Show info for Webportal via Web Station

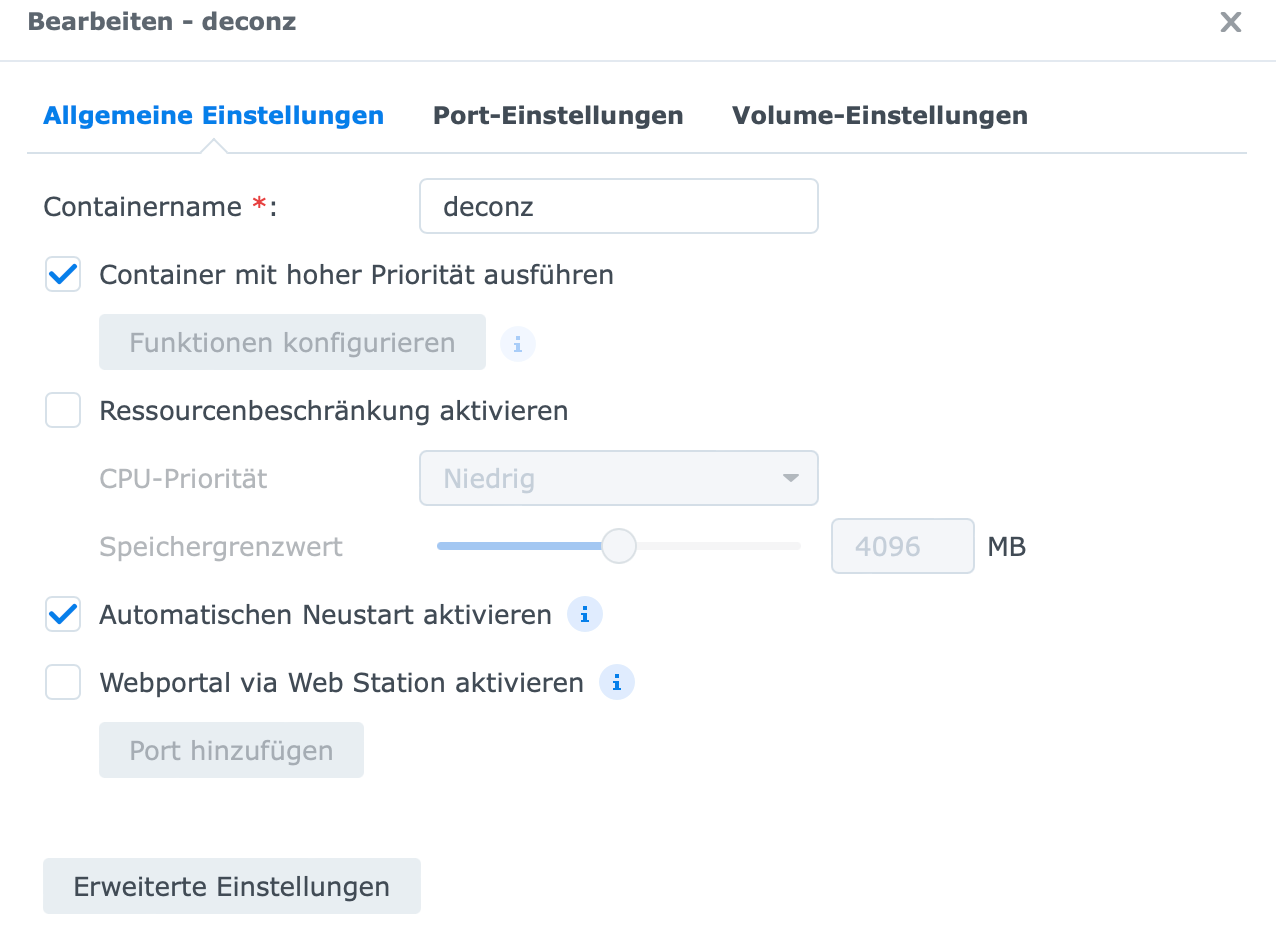pyautogui.click(x=617, y=683)
